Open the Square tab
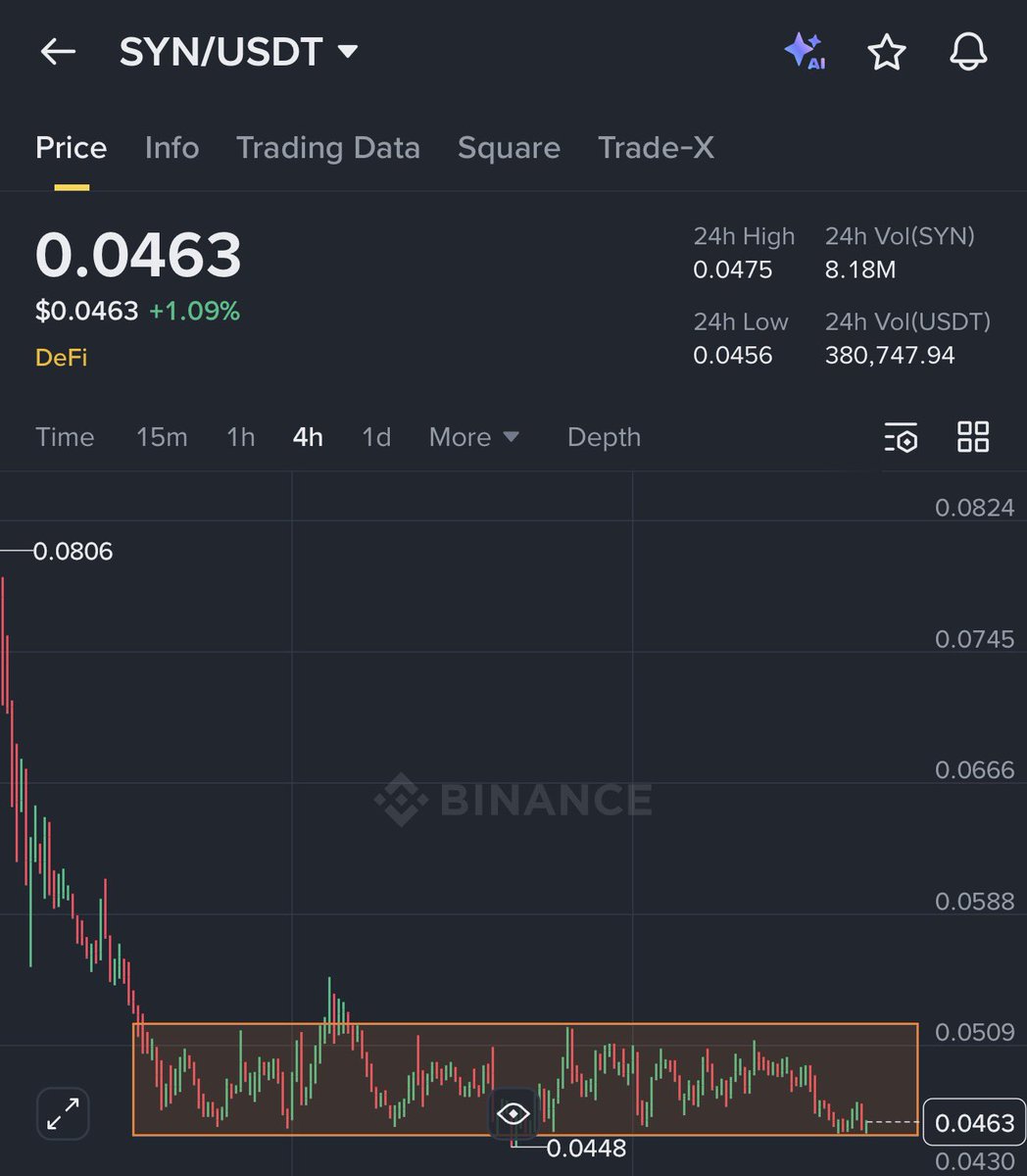The height and width of the screenshot is (1176, 1027). coord(509,148)
